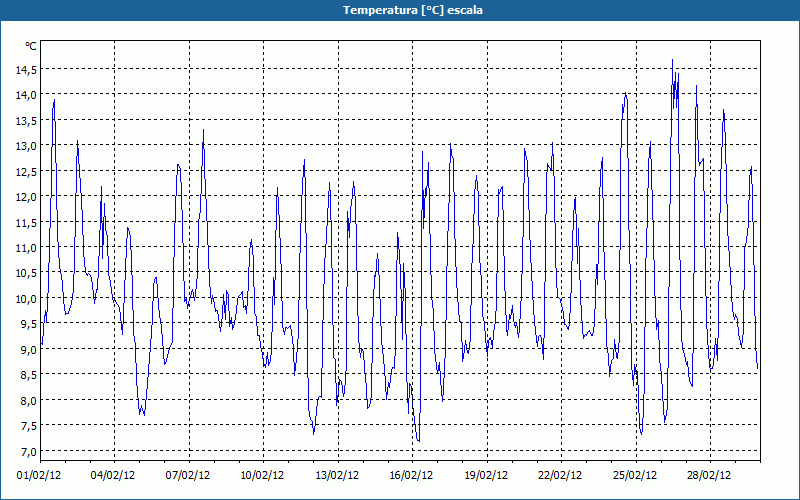The width and height of the screenshot is (800, 500).
Task: Click the °C unit label on the axis
Action: (31, 46)
